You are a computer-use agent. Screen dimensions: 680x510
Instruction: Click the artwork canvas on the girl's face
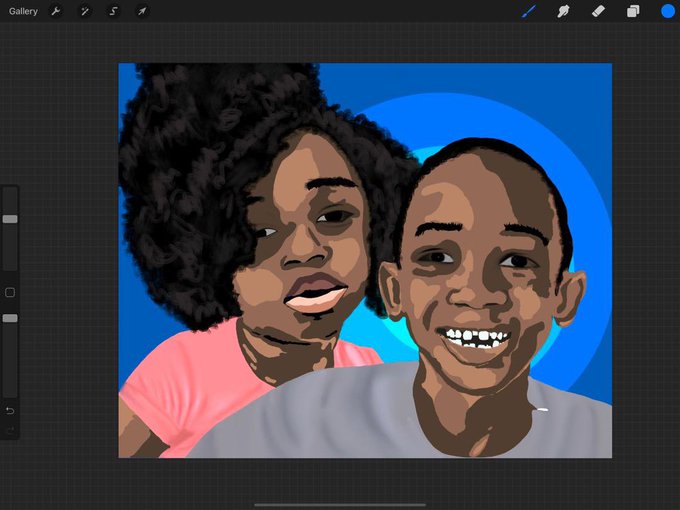click(x=304, y=243)
